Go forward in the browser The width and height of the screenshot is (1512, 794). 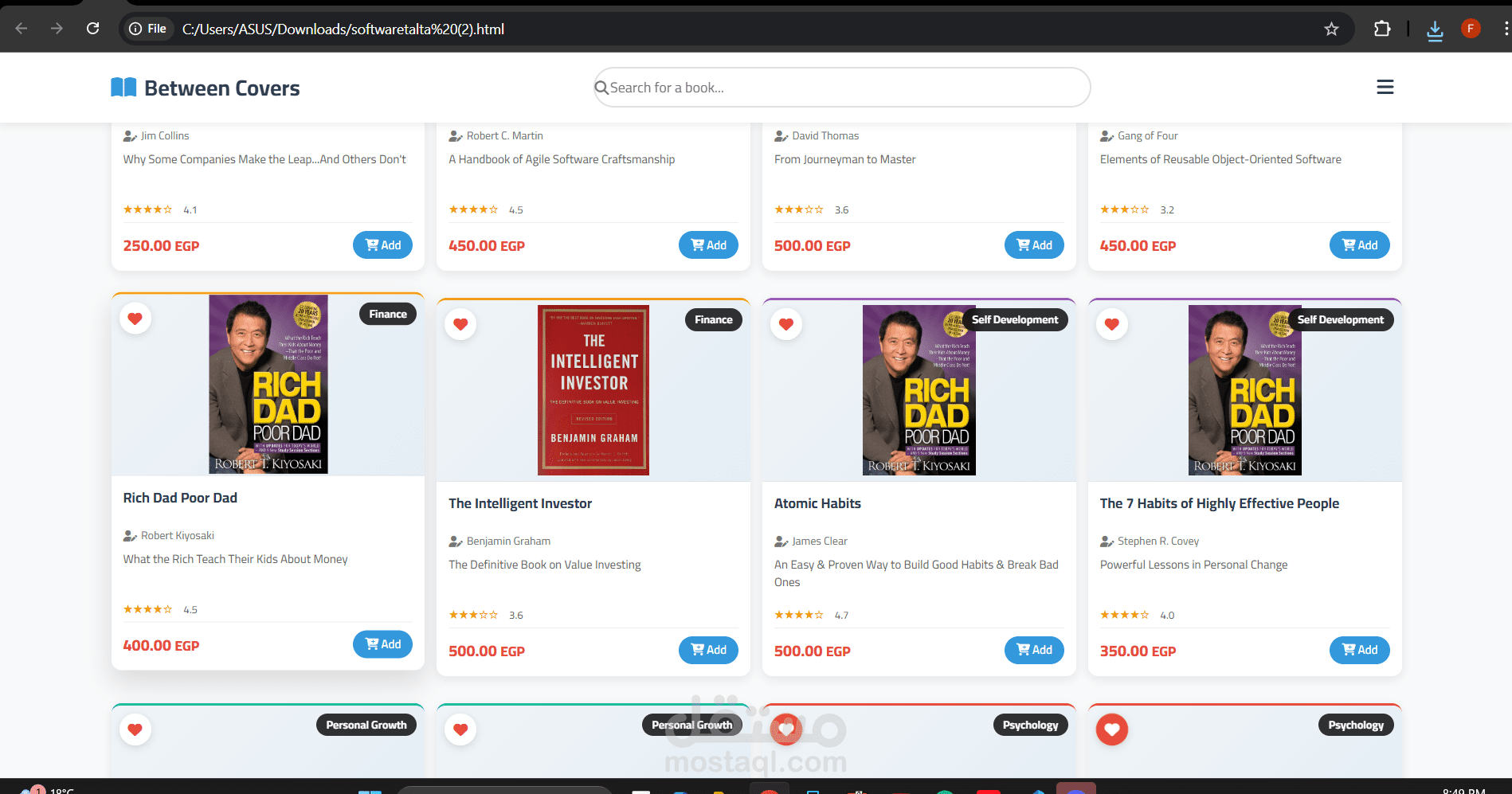point(57,29)
